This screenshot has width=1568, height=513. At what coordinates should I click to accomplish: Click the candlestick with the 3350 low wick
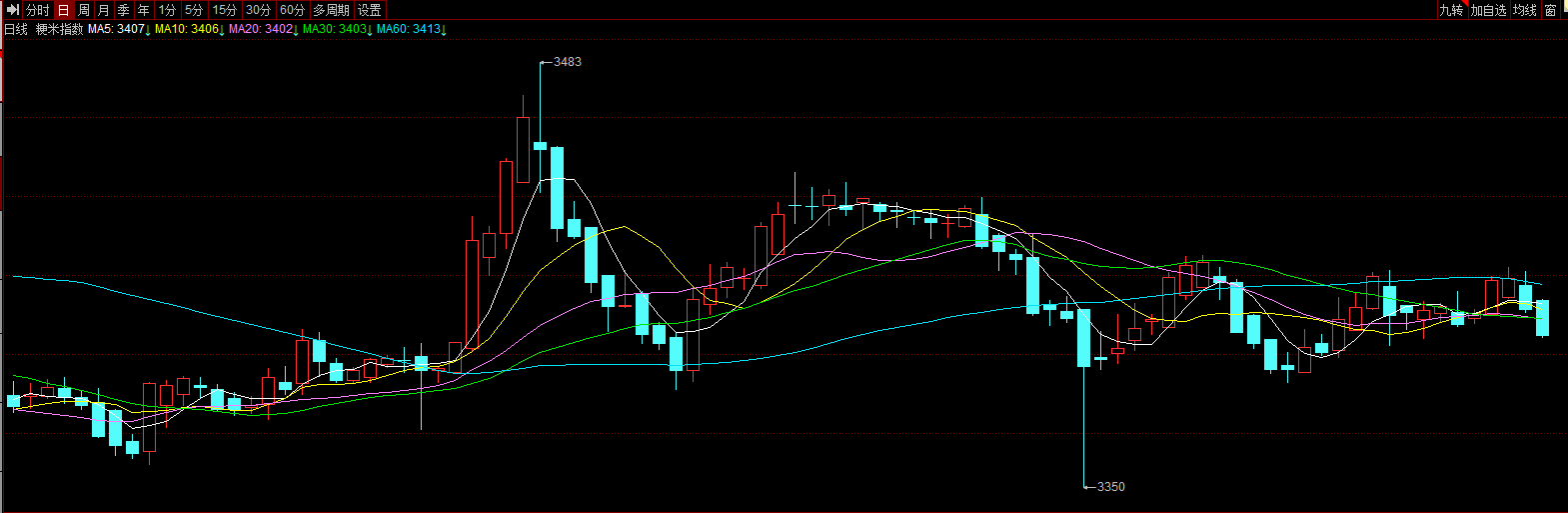pyautogui.click(x=1083, y=338)
